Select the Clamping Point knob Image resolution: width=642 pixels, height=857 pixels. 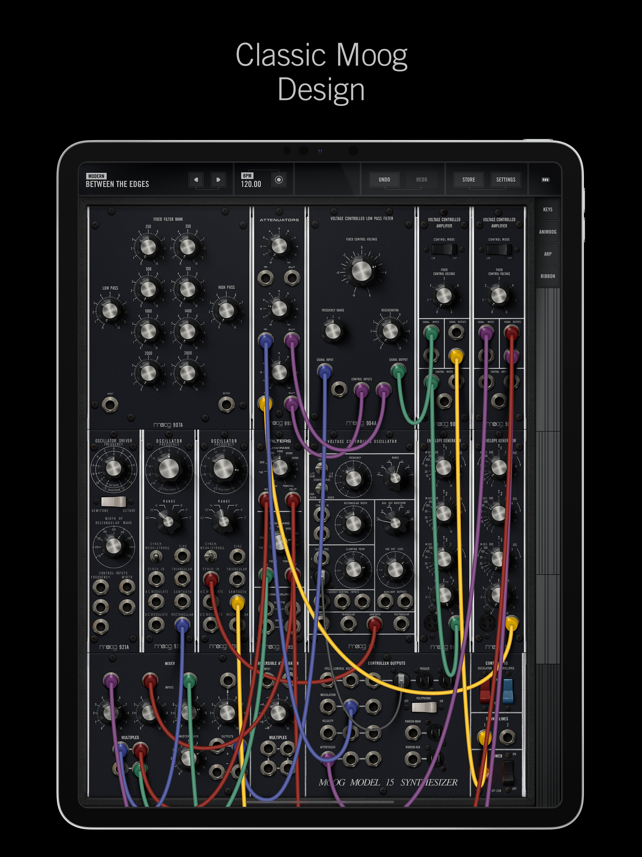(353, 568)
